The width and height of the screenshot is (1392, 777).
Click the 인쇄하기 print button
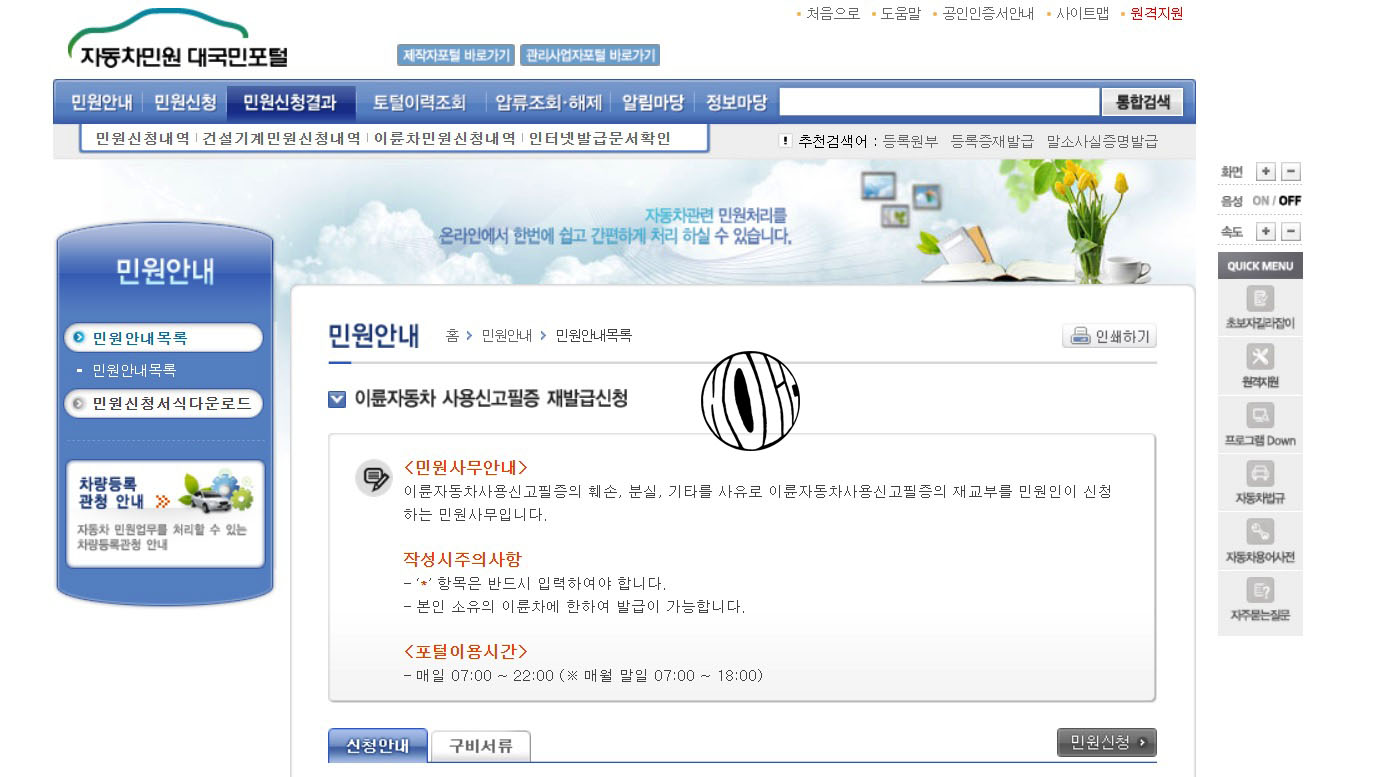(x=1110, y=336)
